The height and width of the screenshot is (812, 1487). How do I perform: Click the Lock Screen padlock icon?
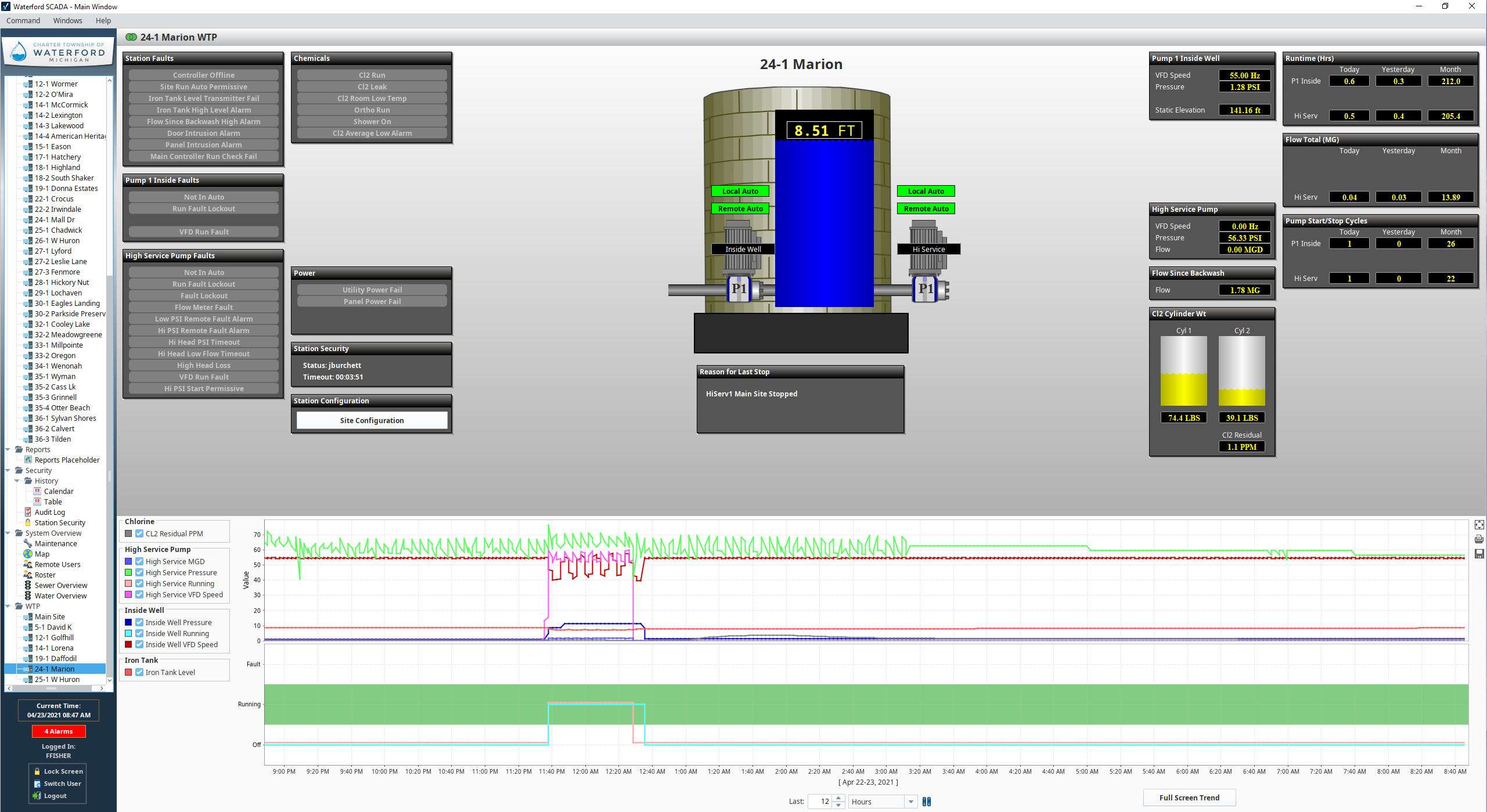(37, 771)
